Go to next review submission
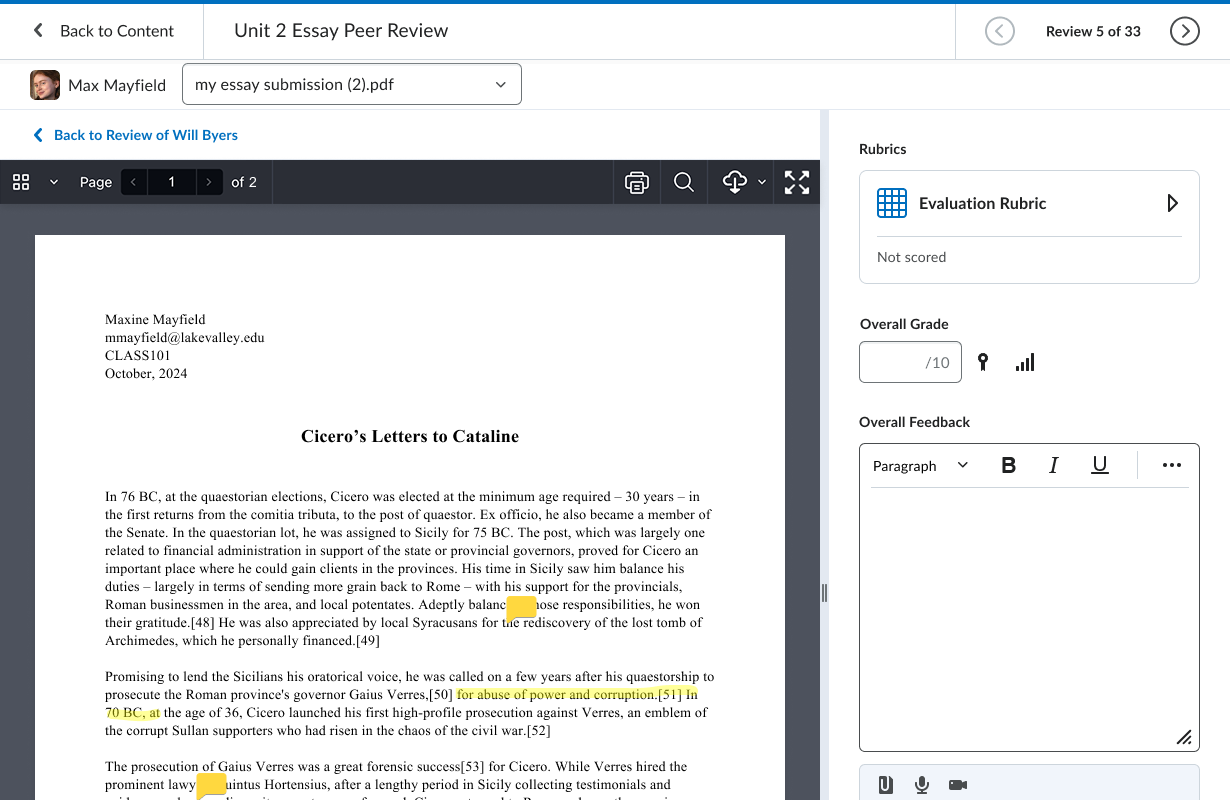 coord(1184,31)
